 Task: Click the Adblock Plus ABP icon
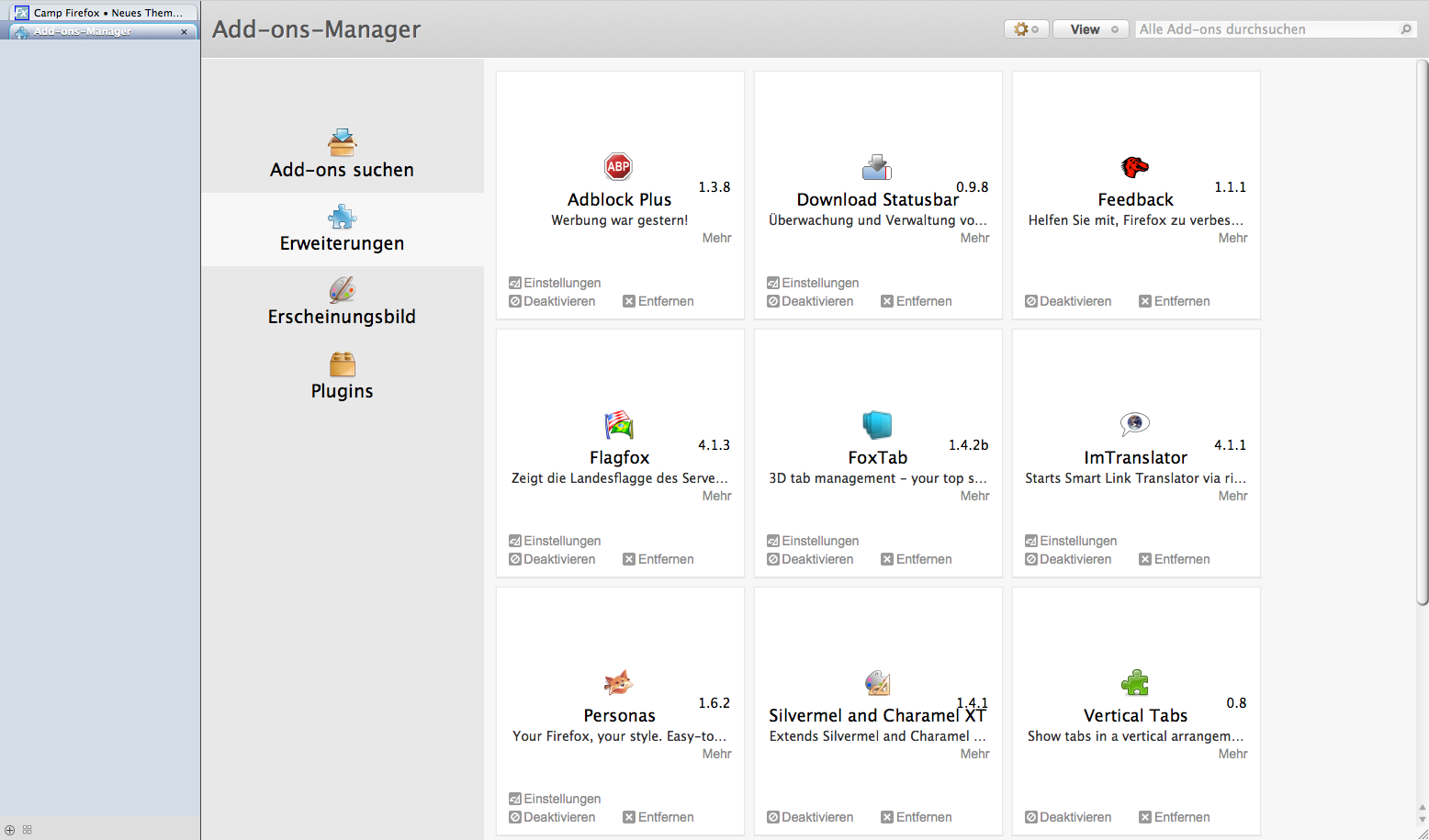(x=619, y=166)
